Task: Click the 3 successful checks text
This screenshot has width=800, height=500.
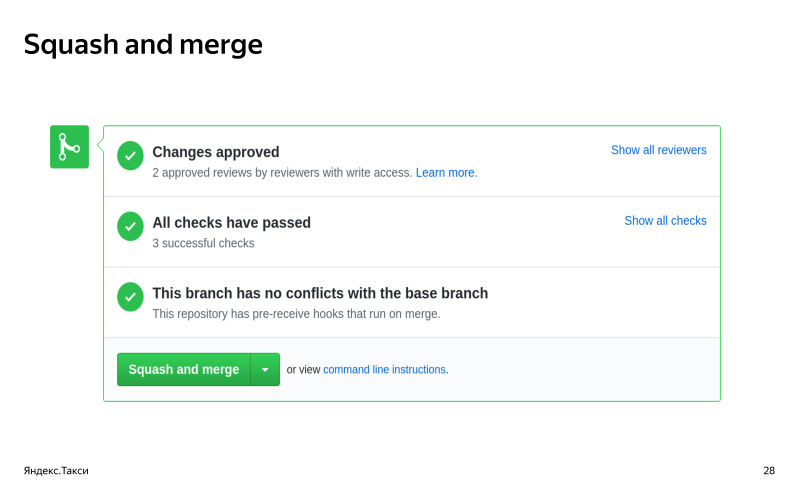Action: (x=203, y=243)
